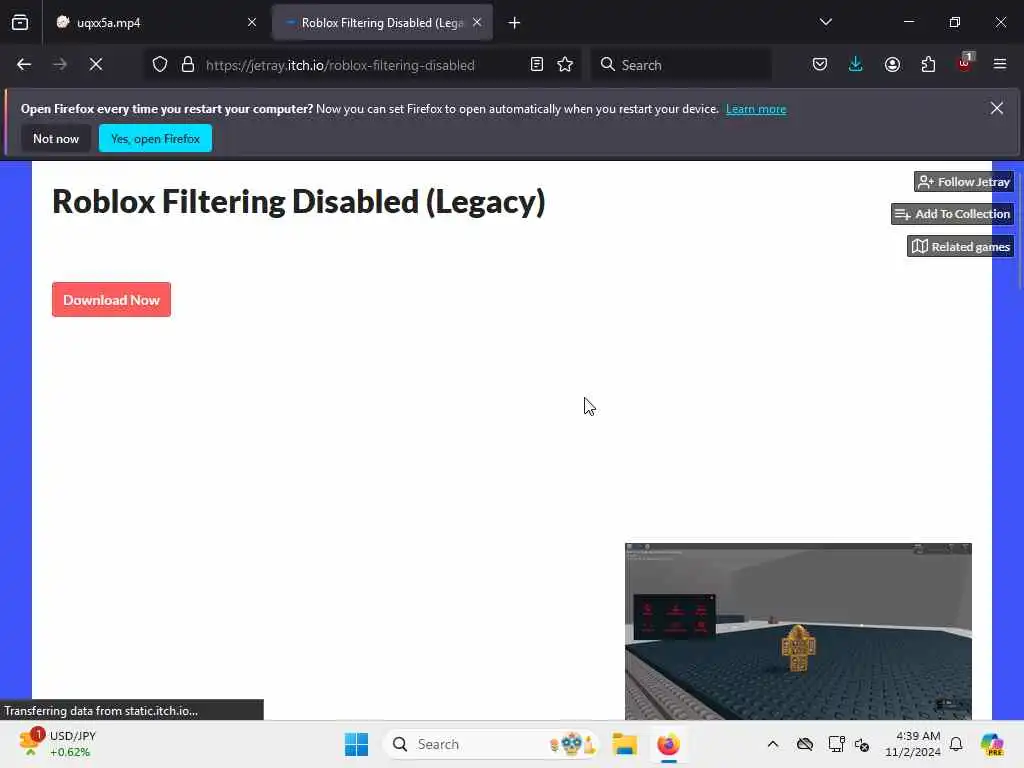The image size is (1024, 768).
Task: Open tracking protection shield icon
Action: coord(160,65)
